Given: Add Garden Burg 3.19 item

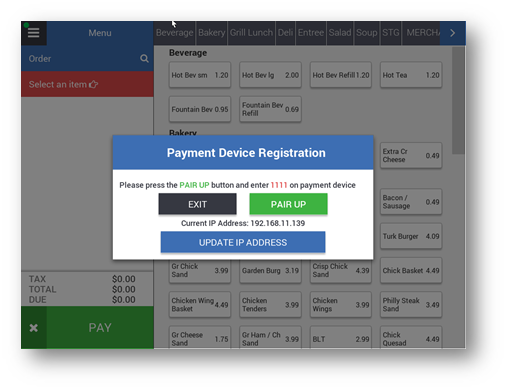Looking at the screenshot, I should coord(270,271).
